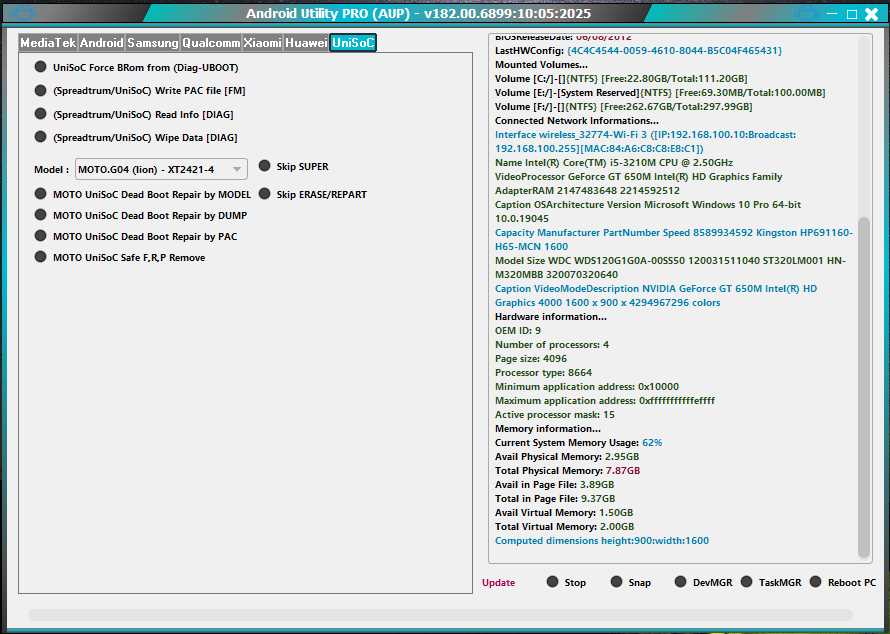Switch to the Android tab

[102, 43]
